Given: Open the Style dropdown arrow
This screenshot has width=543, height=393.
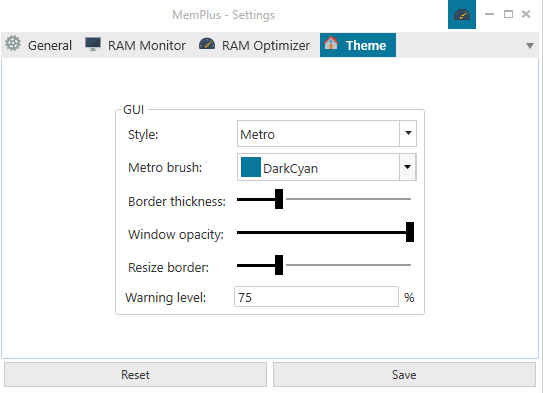Looking at the screenshot, I should point(408,133).
